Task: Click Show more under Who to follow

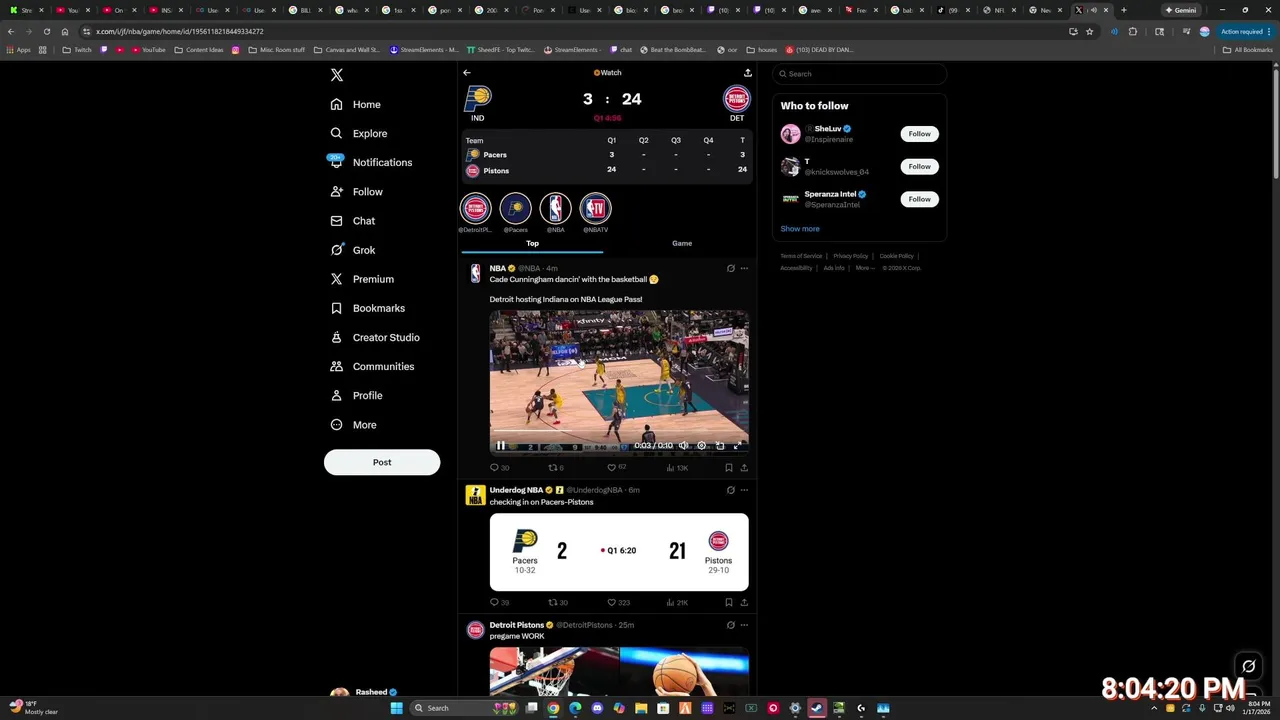Action: tap(800, 229)
